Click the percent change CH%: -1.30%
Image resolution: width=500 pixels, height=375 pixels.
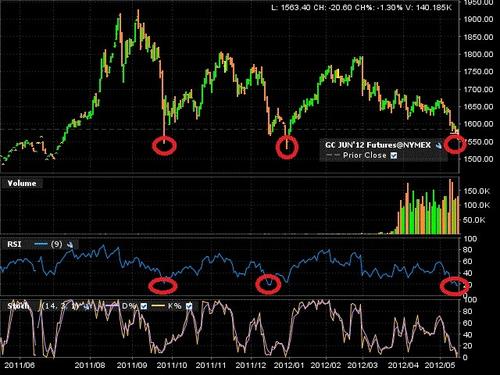(378, 8)
